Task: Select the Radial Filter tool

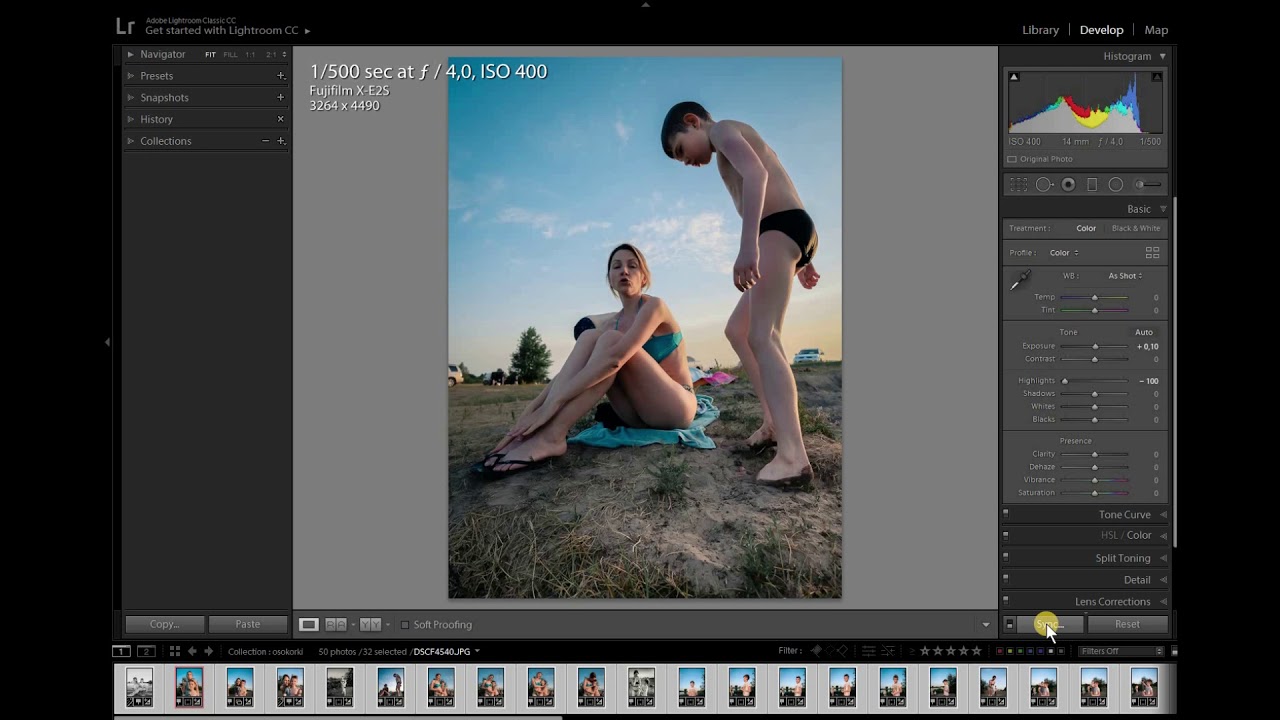Action: click(x=1116, y=185)
